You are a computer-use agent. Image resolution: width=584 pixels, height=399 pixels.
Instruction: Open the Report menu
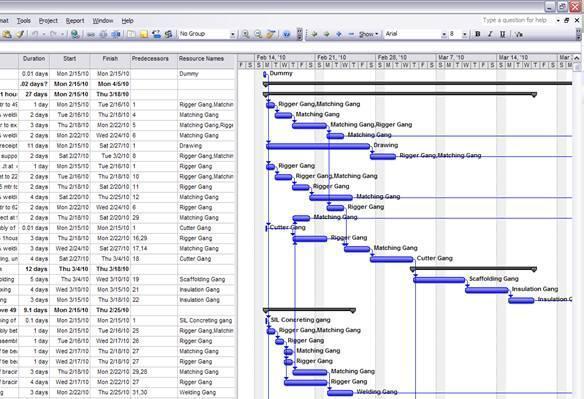click(x=75, y=21)
